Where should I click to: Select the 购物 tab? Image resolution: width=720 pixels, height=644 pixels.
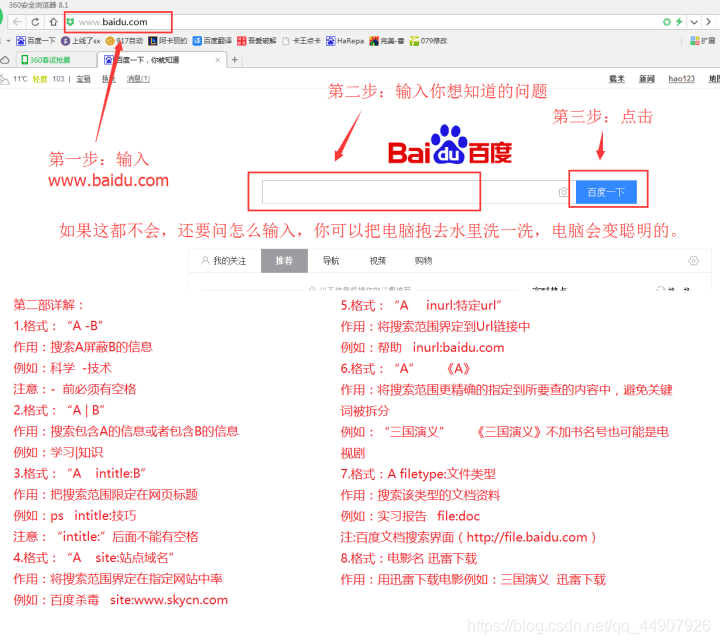423,261
